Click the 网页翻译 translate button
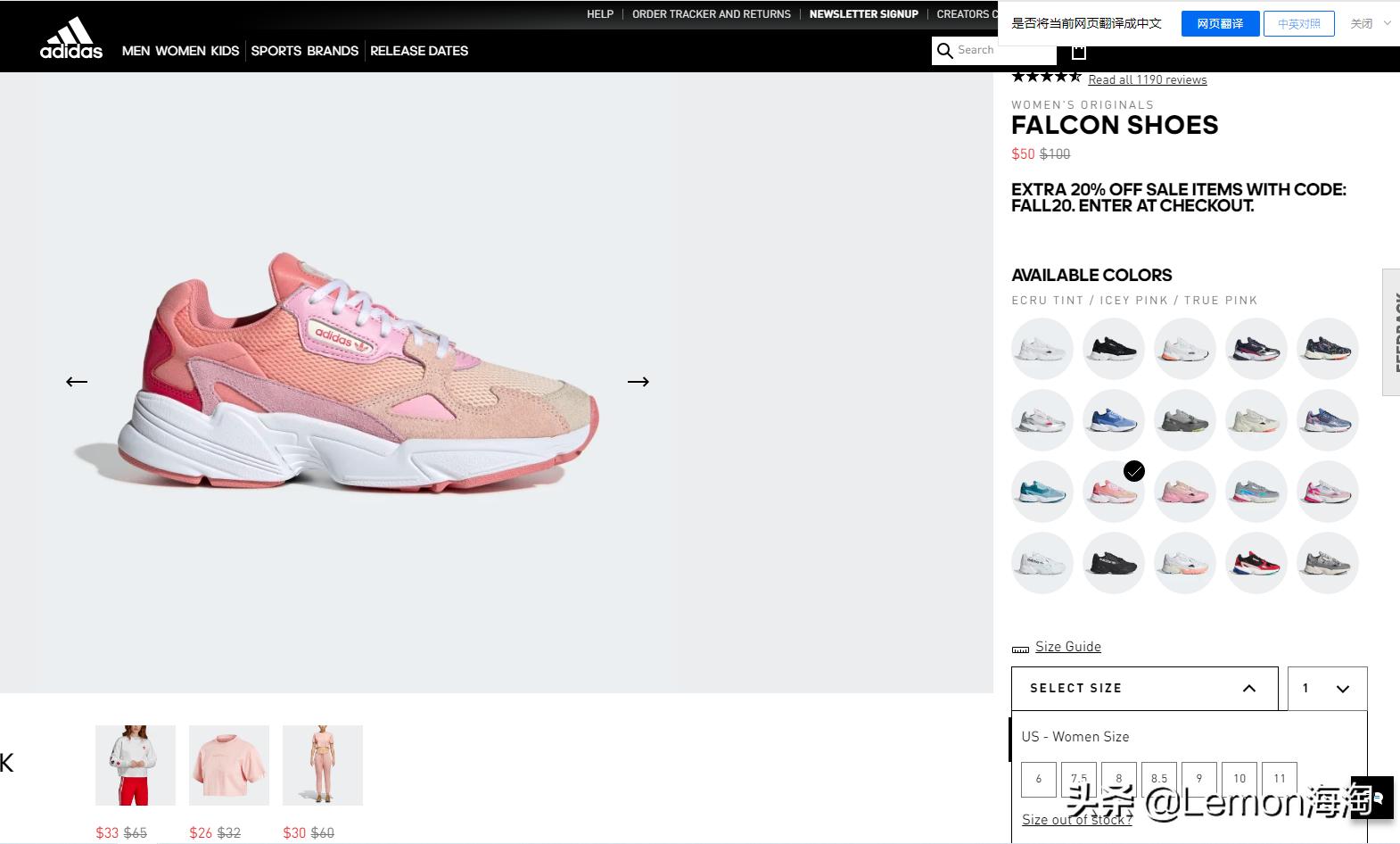 pos(1220,24)
